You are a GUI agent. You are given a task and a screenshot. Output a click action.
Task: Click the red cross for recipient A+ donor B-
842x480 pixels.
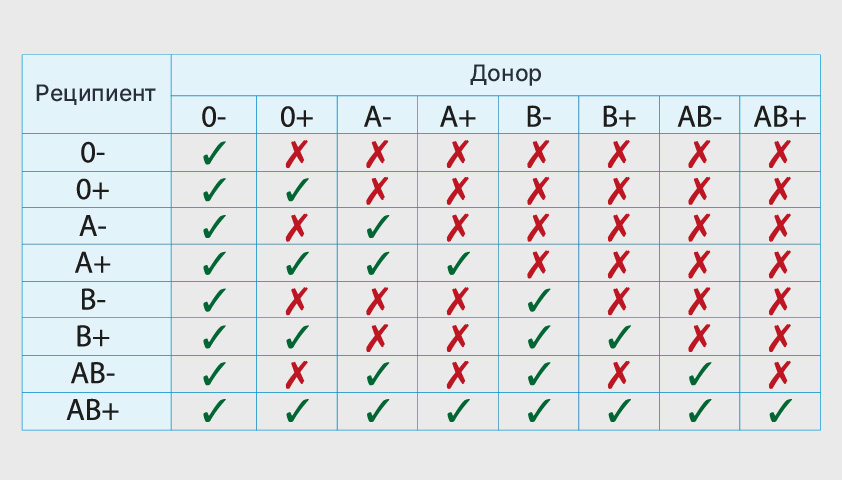tap(538, 264)
